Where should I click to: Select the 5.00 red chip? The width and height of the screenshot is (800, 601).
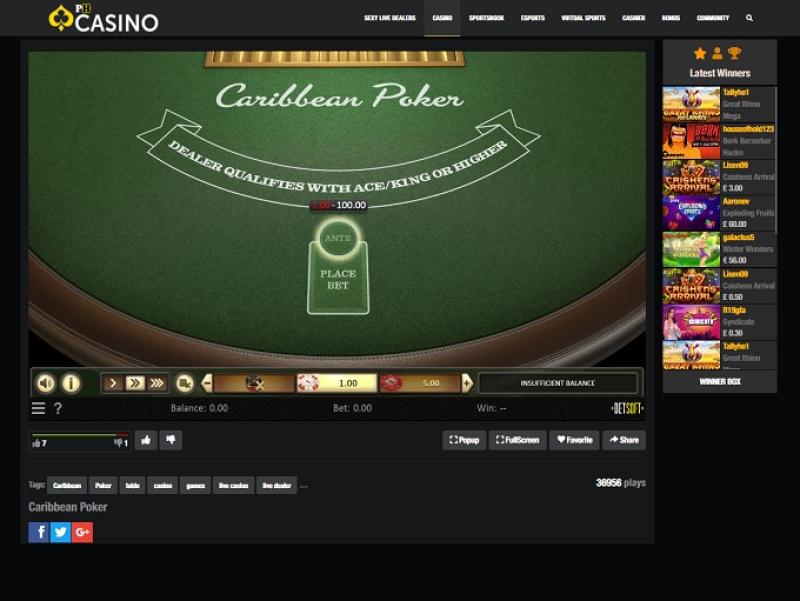420,383
